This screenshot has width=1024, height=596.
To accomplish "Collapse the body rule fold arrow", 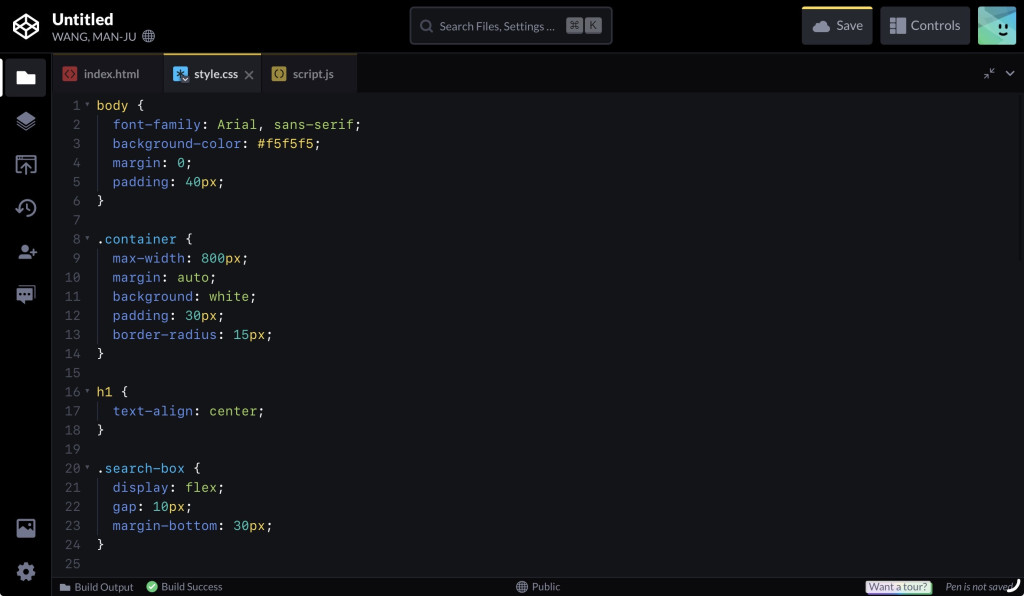I will point(87,104).
